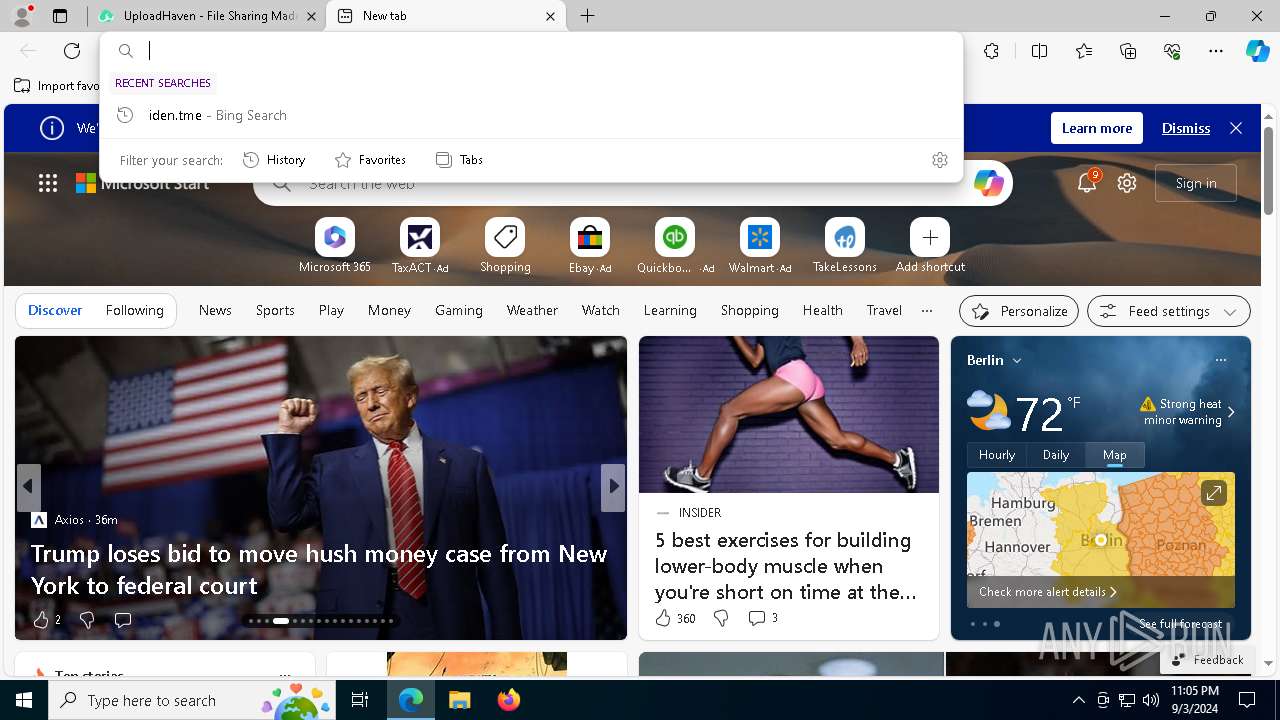This screenshot has width=1280, height=720.
Task: Open Shopping shortcut tile
Action: click(505, 246)
